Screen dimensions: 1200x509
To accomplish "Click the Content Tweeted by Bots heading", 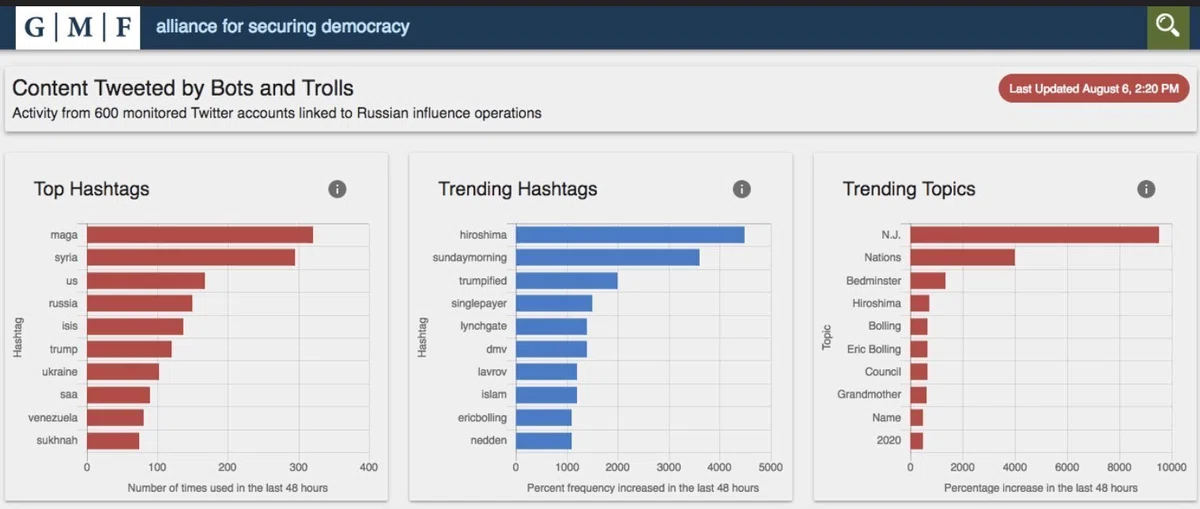I will (183, 89).
